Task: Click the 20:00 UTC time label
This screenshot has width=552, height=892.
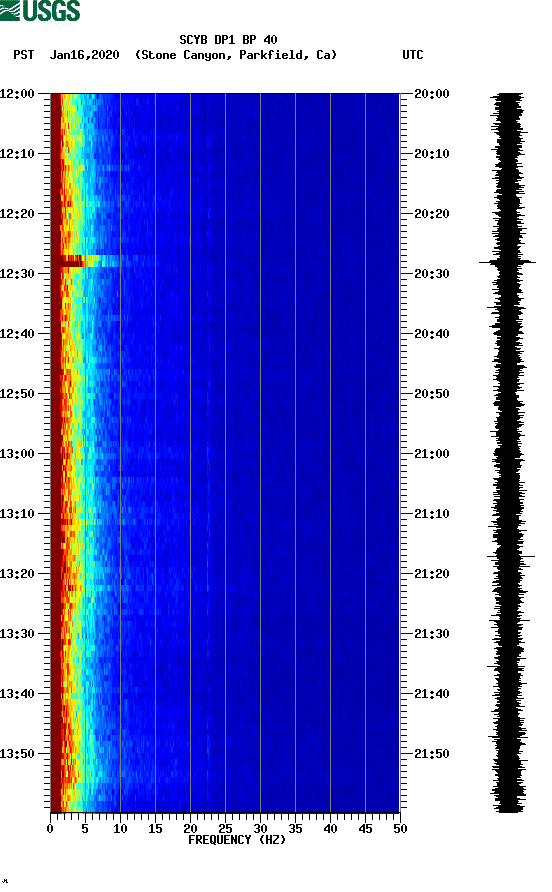Action: point(432,93)
